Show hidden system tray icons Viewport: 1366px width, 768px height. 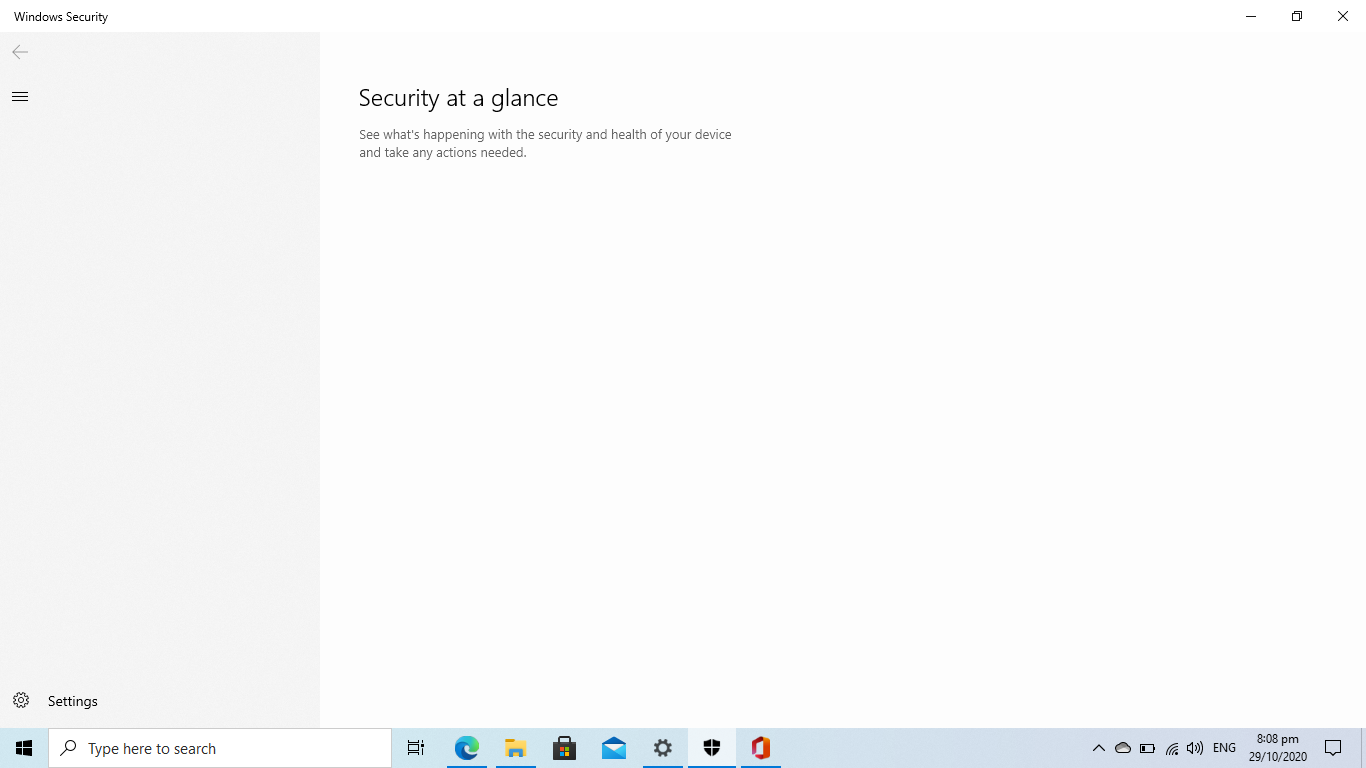[x=1098, y=748]
